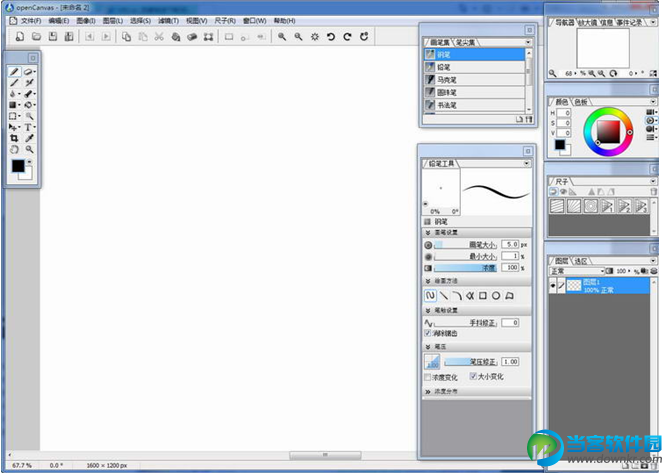Open the 图层(L) menu
The height and width of the screenshot is (473, 663).
(x=113, y=21)
